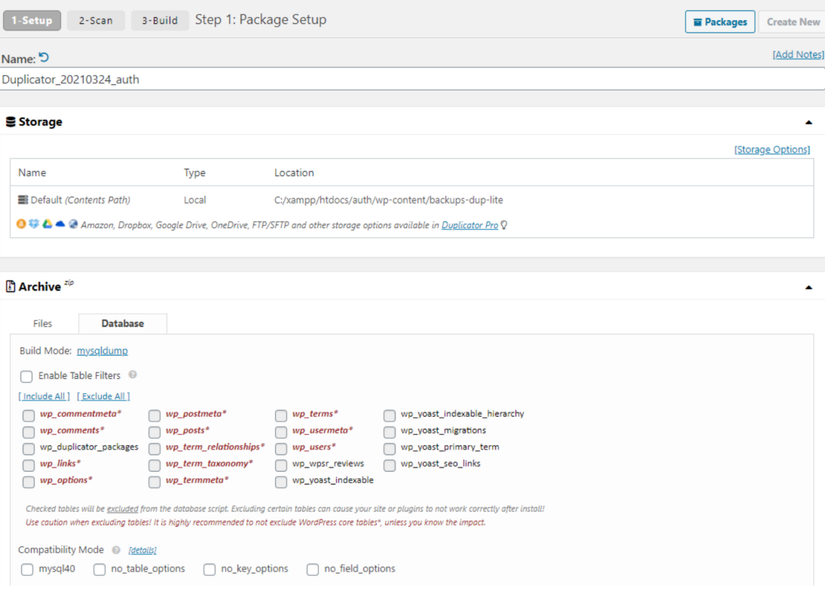Click the Create New button

coord(793,22)
